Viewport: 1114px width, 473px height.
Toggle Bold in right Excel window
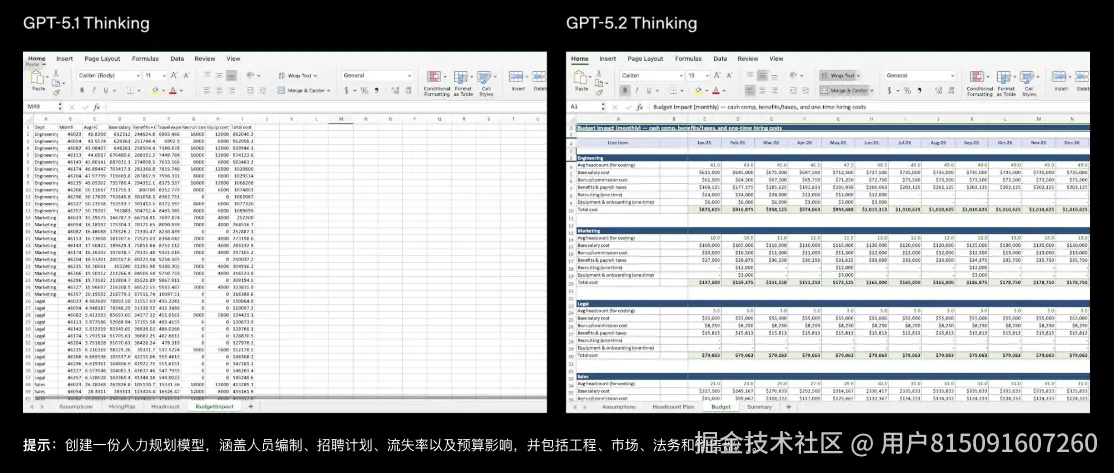(x=625, y=90)
